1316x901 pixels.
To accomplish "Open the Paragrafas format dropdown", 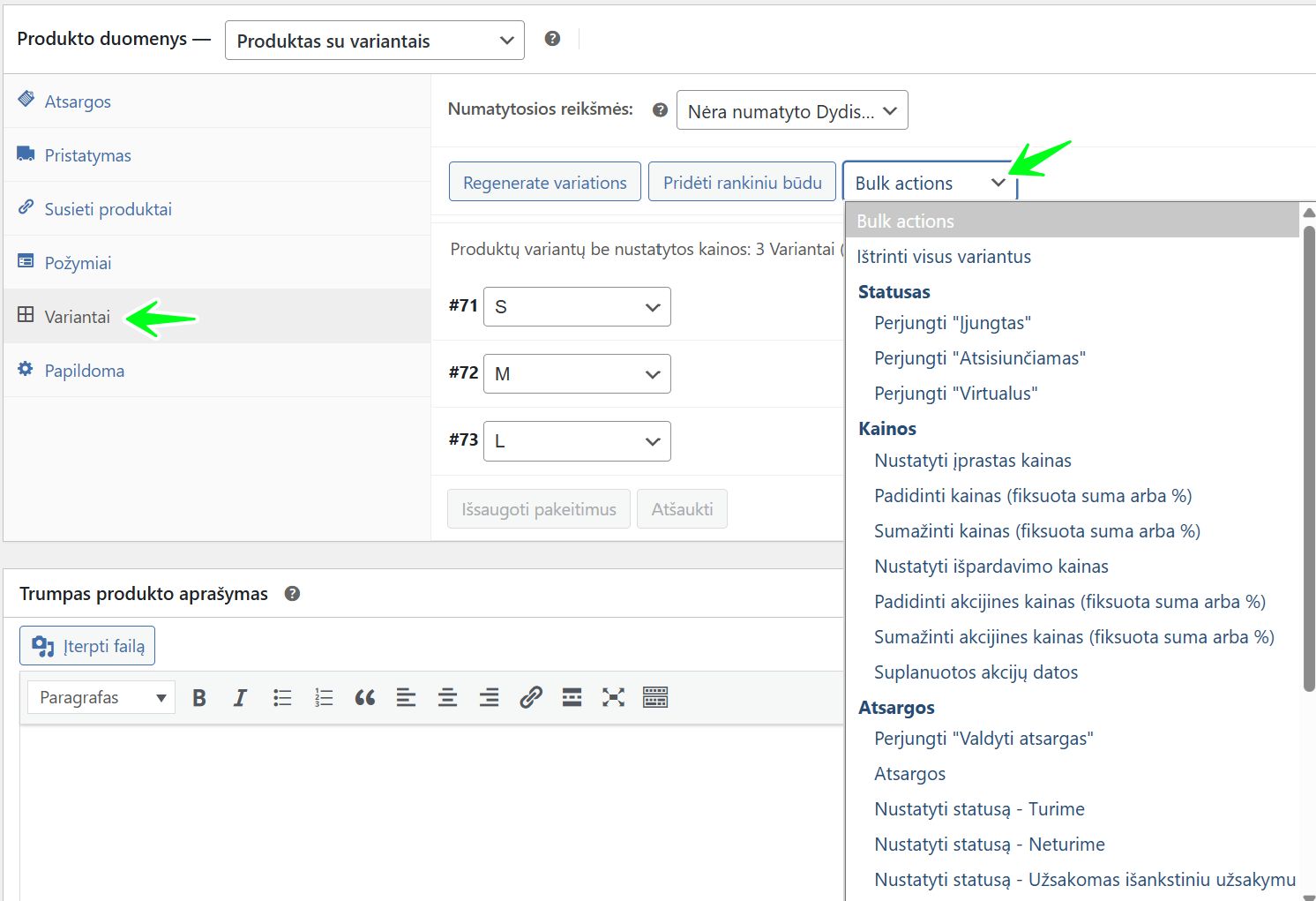I will pos(101,698).
